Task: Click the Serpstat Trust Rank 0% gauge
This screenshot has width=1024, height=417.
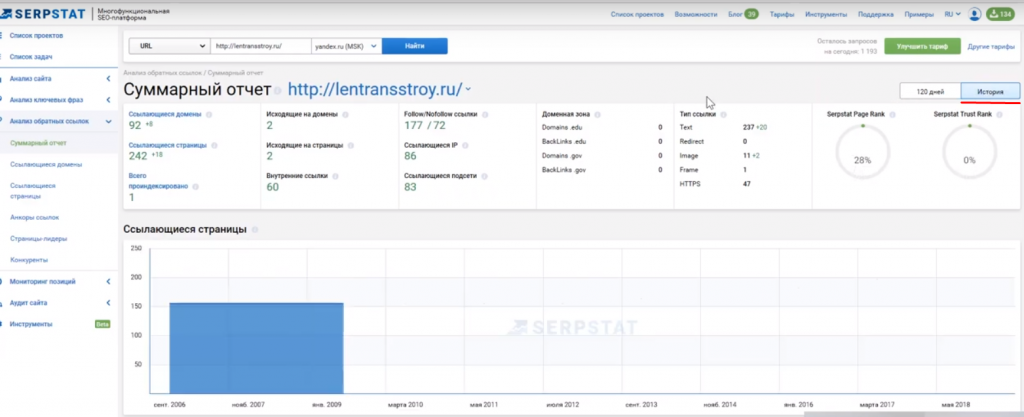Action: (970, 151)
